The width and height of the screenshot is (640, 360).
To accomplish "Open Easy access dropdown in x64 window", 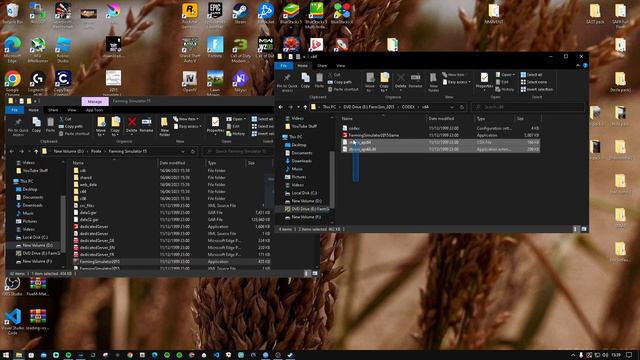I will [x=456, y=82].
